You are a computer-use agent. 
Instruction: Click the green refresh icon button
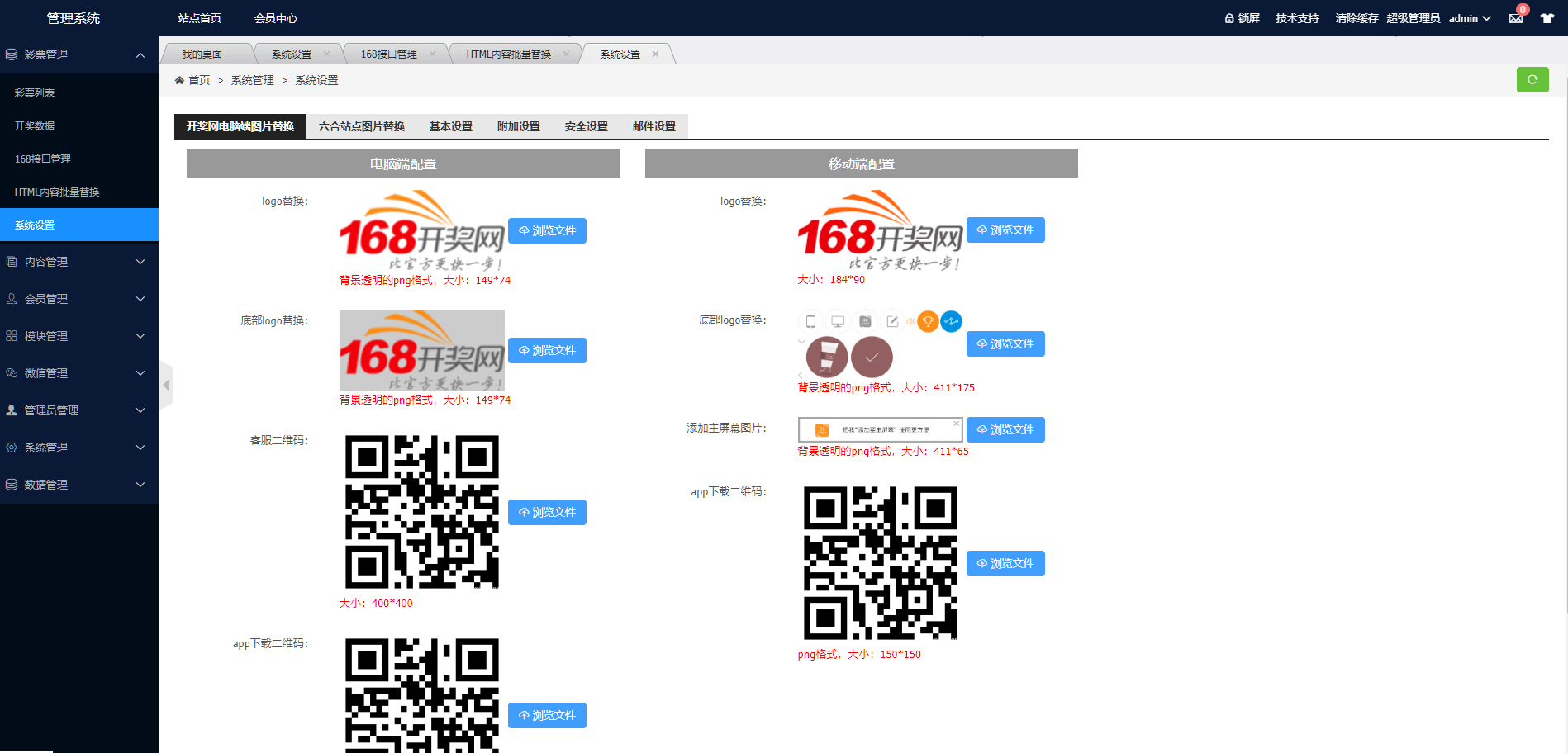(1532, 80)
